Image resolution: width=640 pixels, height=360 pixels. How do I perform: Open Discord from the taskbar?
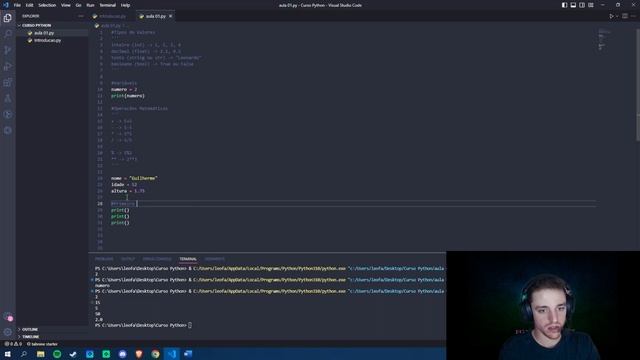[122, 354]
